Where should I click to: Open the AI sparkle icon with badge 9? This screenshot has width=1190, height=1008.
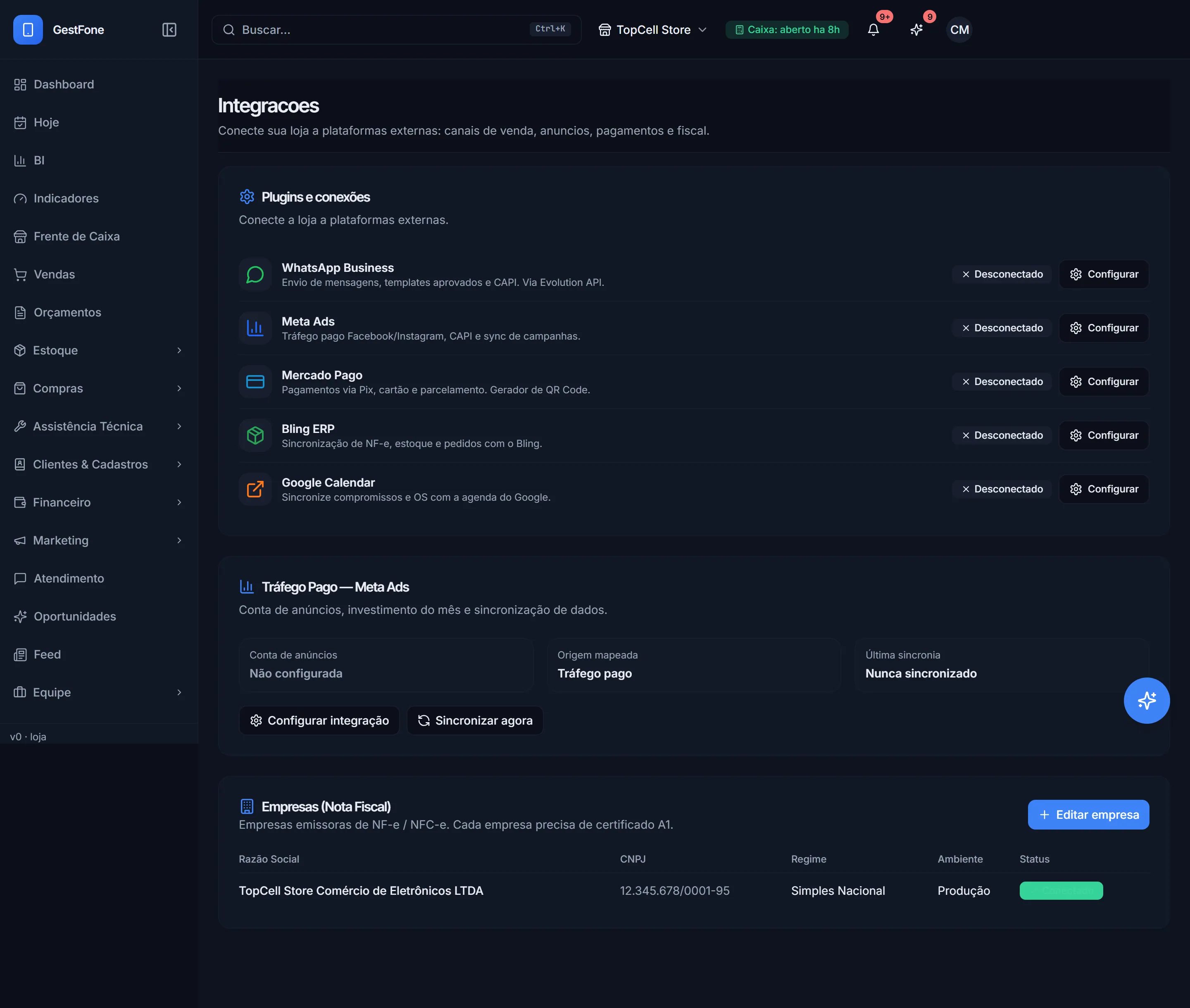(917, 30)
